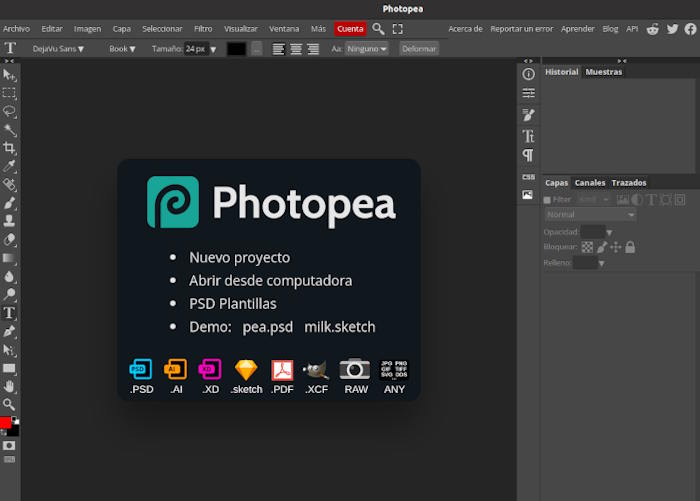Viewport: 700px width, 501px height.
Task: Open the pea.psd demo file
Action: pos(267,327)
